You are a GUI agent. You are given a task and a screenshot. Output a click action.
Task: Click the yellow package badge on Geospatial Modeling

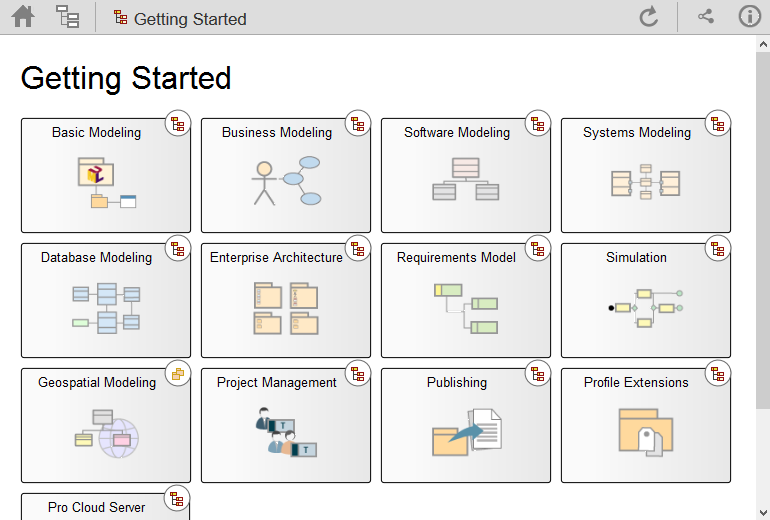click(178, 374)
